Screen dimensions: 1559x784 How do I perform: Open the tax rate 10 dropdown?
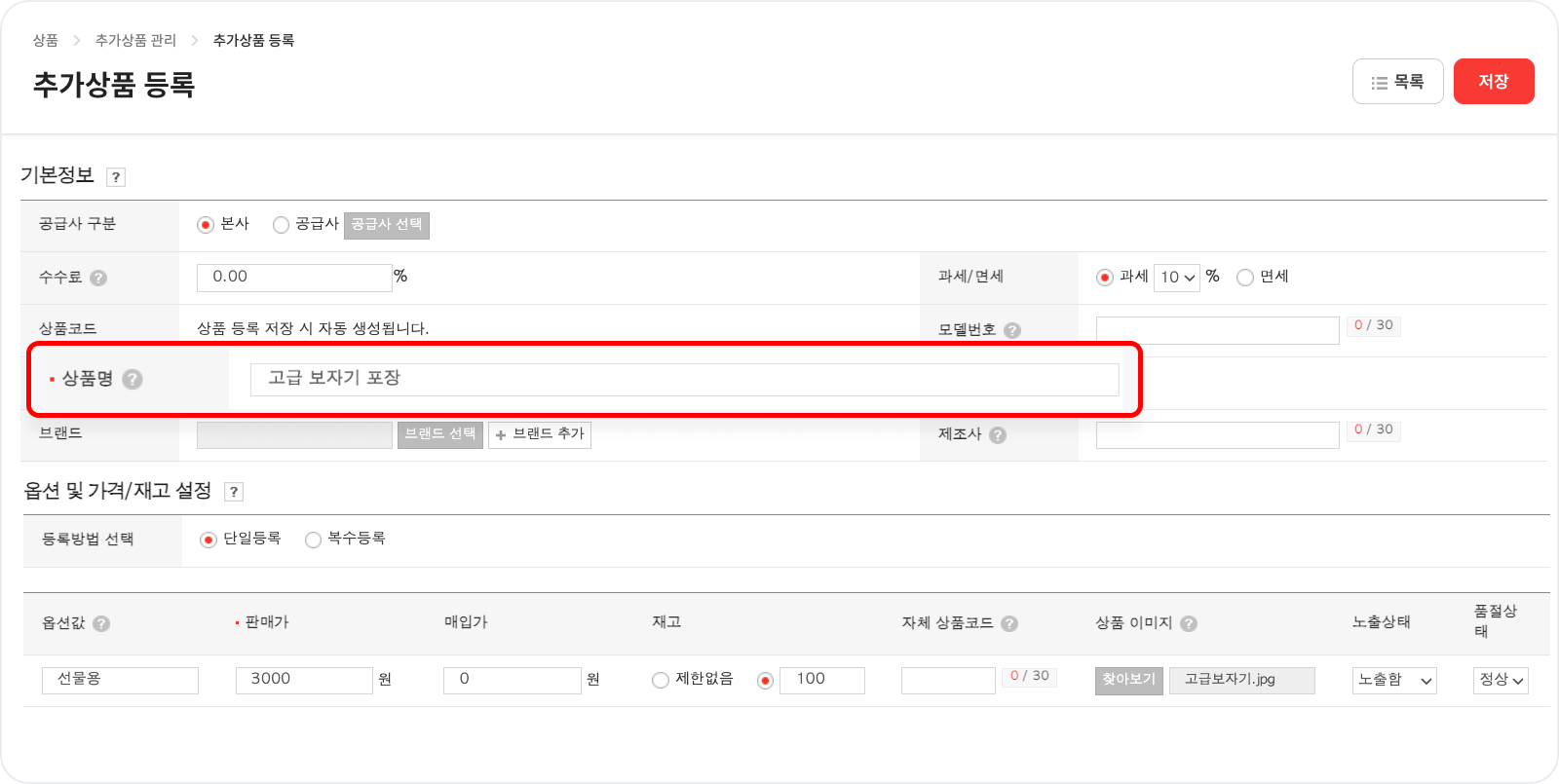(x=1177, y=278)
